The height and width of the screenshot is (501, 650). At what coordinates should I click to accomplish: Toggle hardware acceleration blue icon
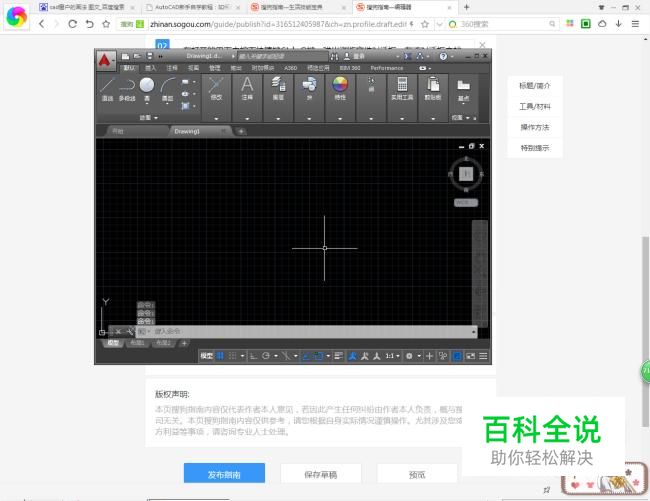point(457,356)
